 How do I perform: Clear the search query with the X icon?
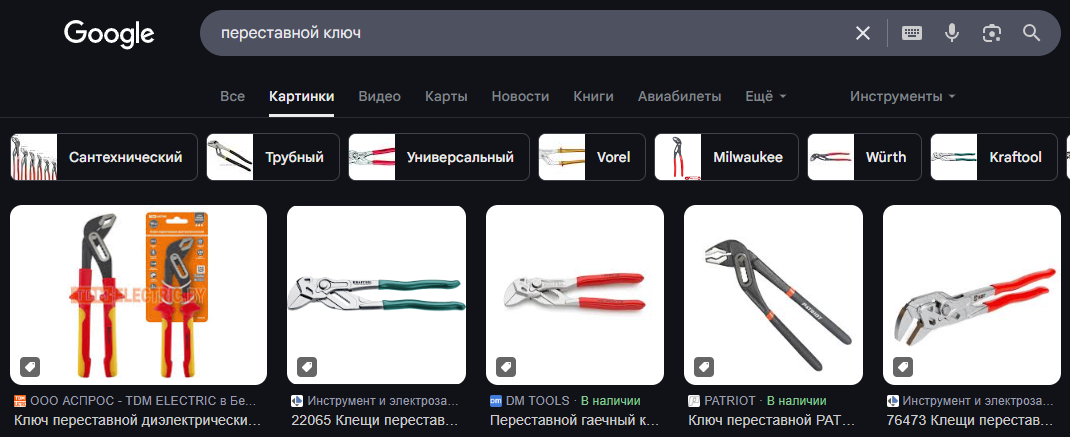tap(863, 33)
